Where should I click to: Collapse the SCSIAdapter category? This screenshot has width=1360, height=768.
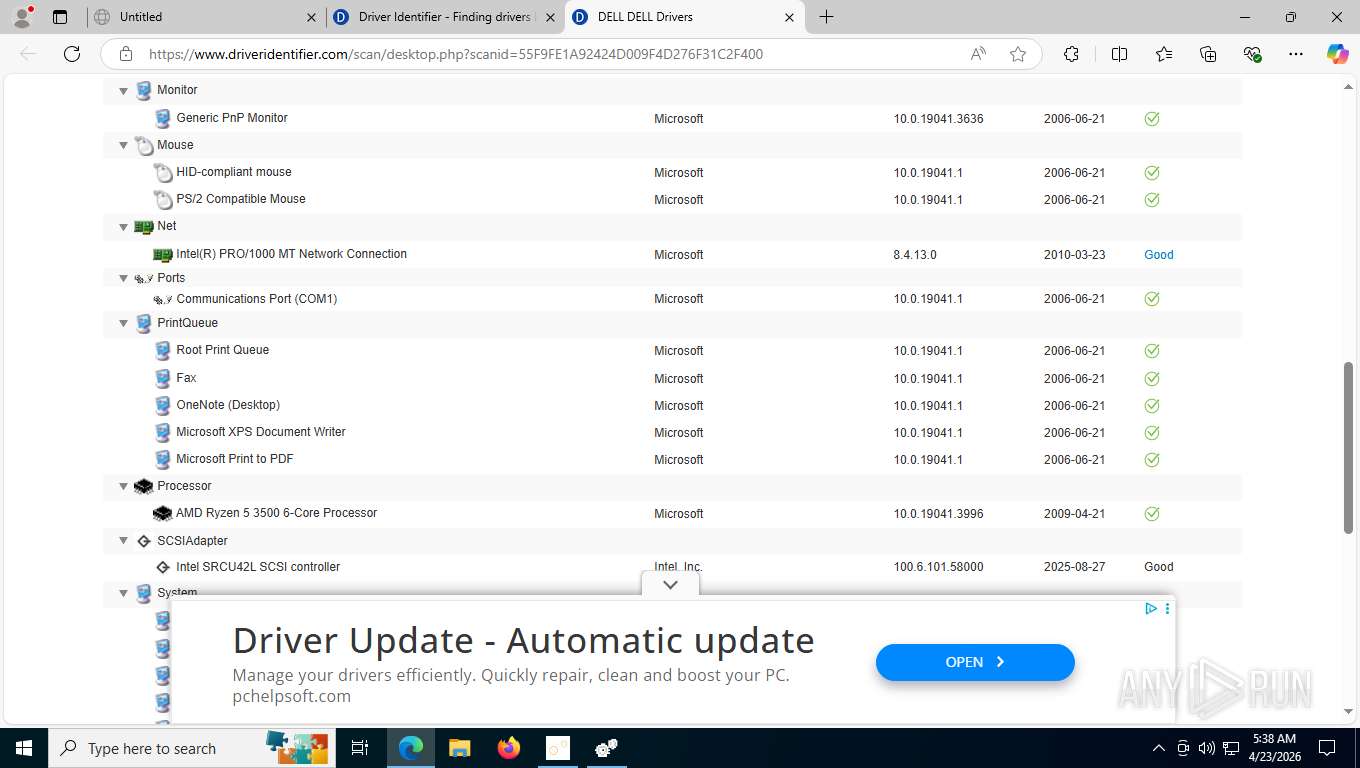point(124,541)
